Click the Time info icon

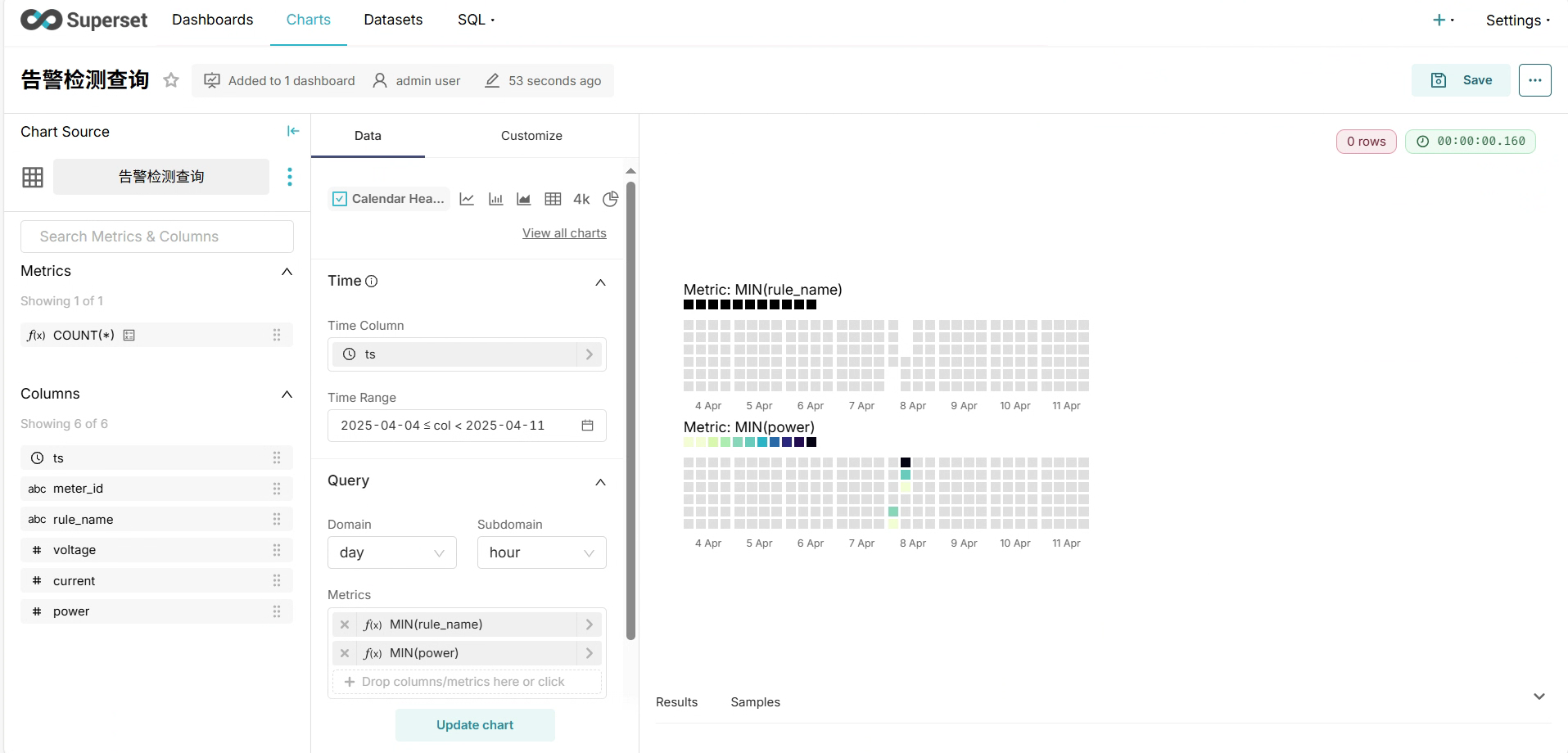(x=372, y=282)
